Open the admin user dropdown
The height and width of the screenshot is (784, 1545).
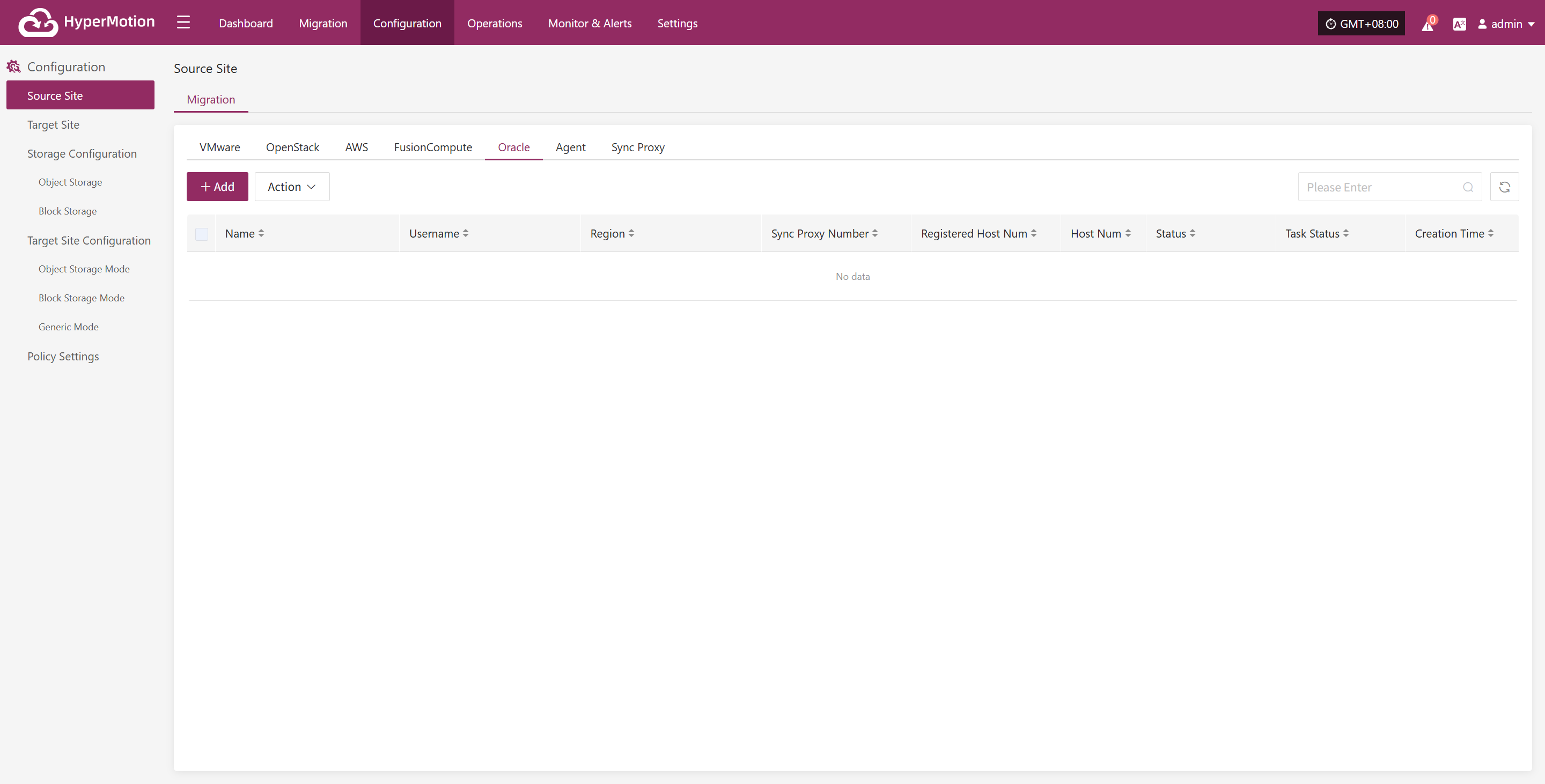click(x=1505, y=24)
